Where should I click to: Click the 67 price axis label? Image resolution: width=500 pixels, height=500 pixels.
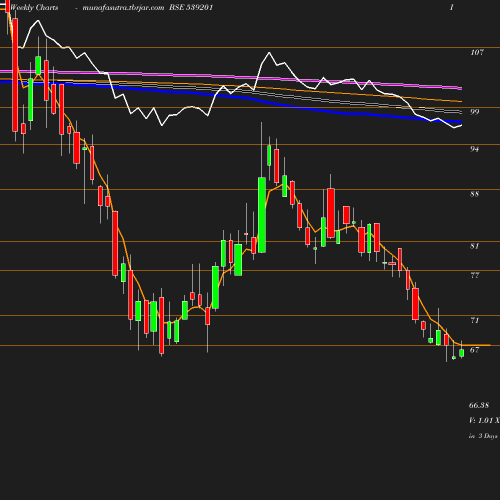[474, 350]
